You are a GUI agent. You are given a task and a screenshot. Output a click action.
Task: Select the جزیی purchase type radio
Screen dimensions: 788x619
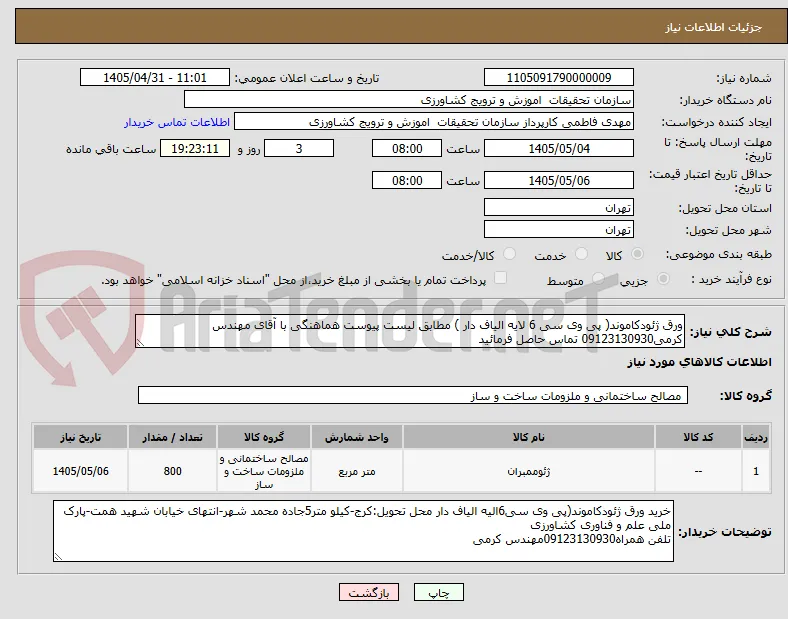[663, 278]
